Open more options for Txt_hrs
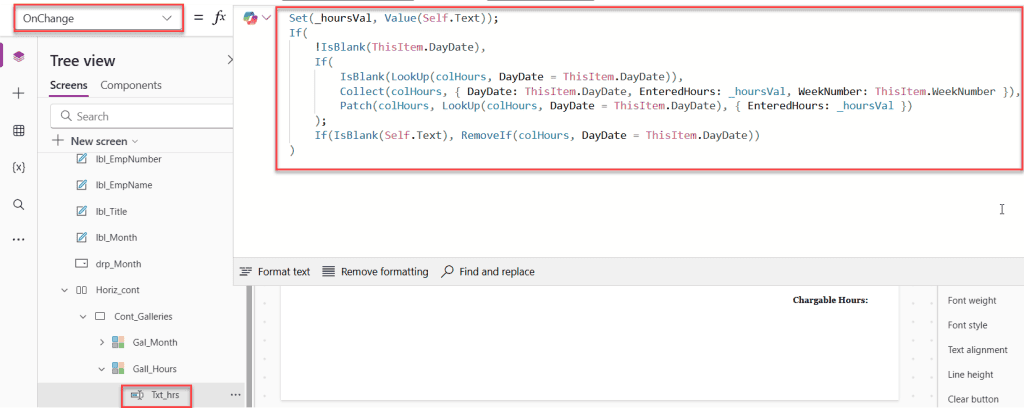Image resolution: width=1024 pixels, height=408 pixels. 235,395
